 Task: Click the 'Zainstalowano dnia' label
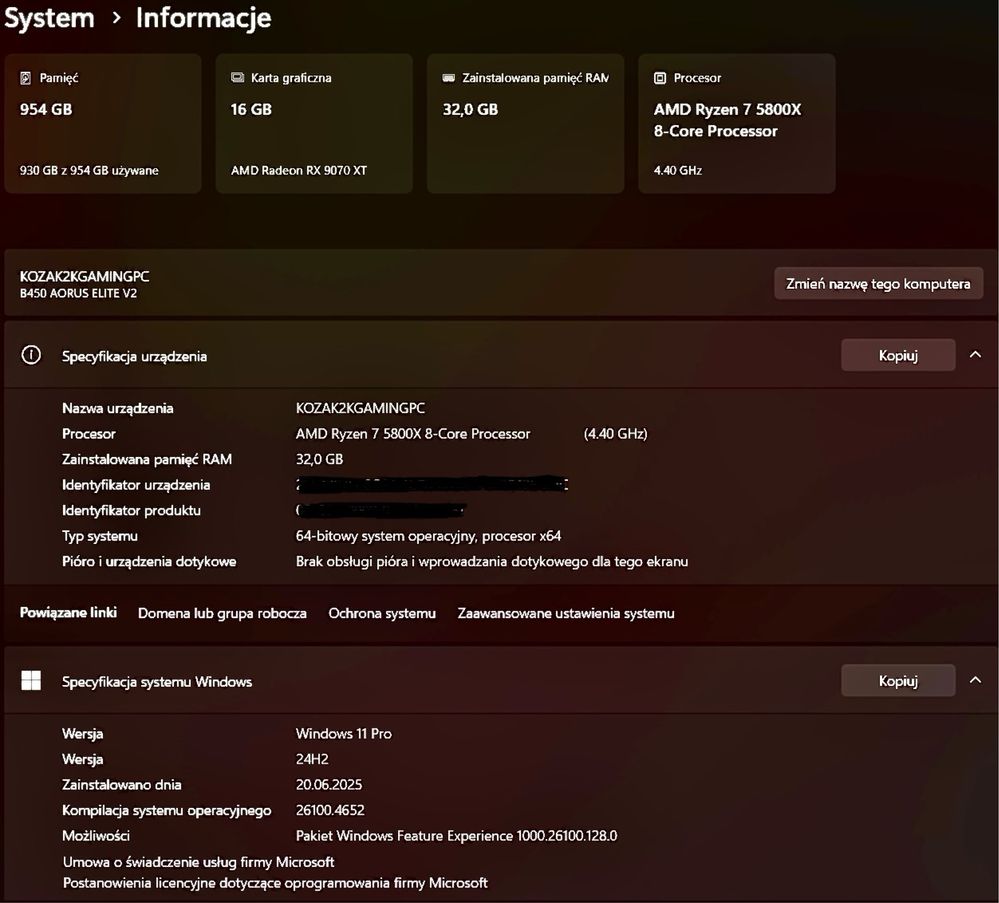(122, 784)
